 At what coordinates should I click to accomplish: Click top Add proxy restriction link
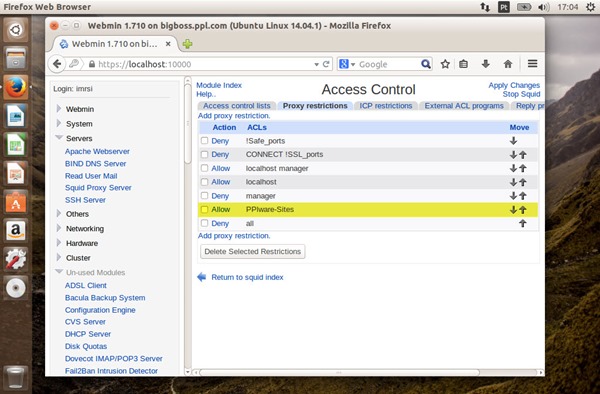234,116
